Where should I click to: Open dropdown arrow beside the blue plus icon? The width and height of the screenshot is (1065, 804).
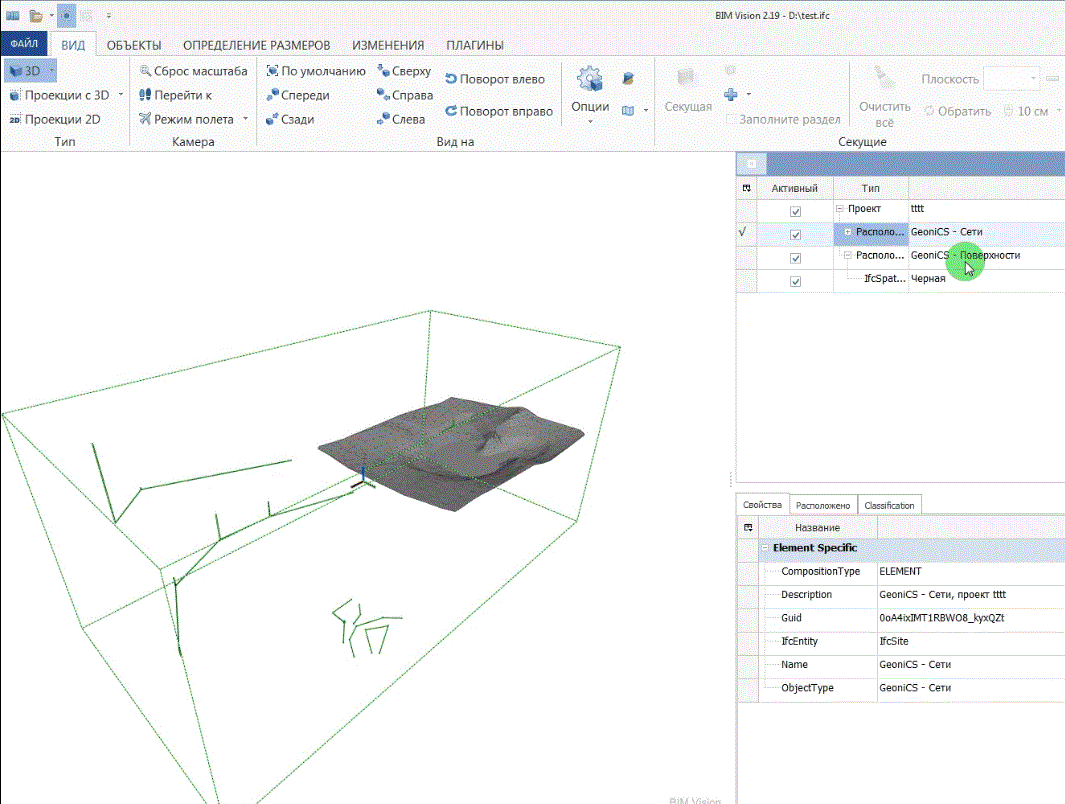(748, 94)
